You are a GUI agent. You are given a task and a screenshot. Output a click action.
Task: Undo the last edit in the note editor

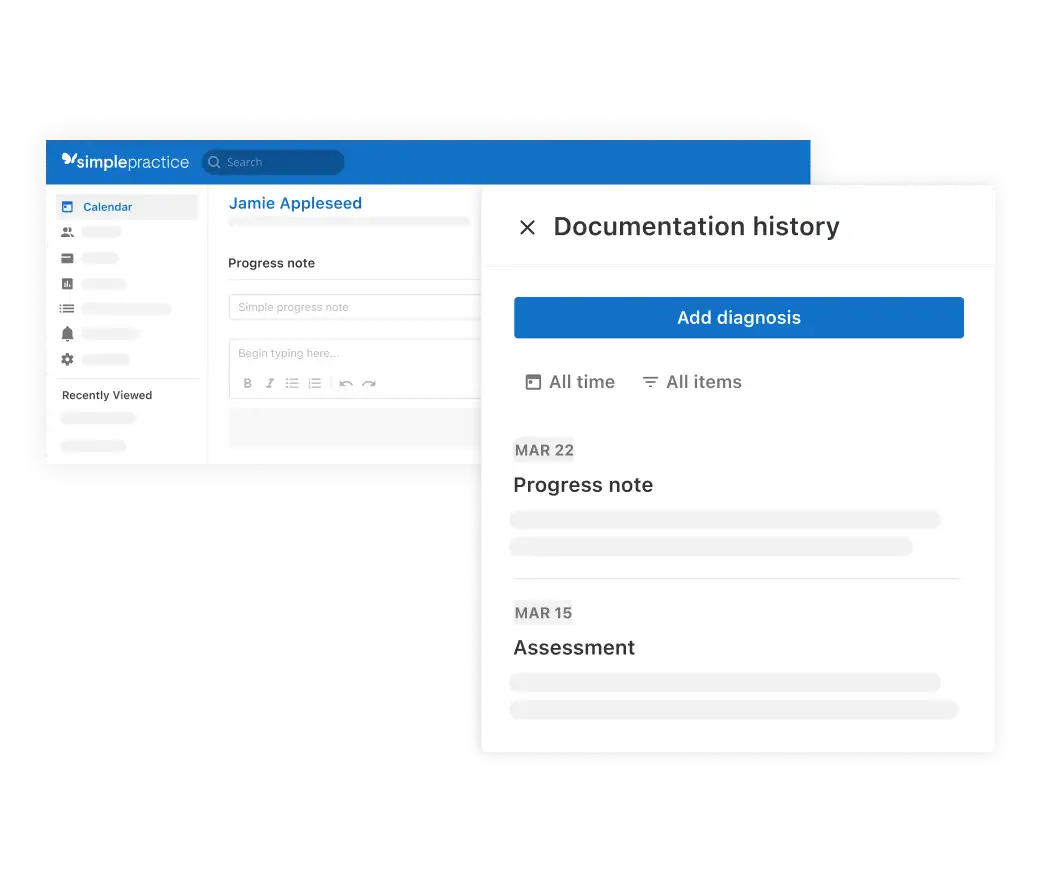346,383
